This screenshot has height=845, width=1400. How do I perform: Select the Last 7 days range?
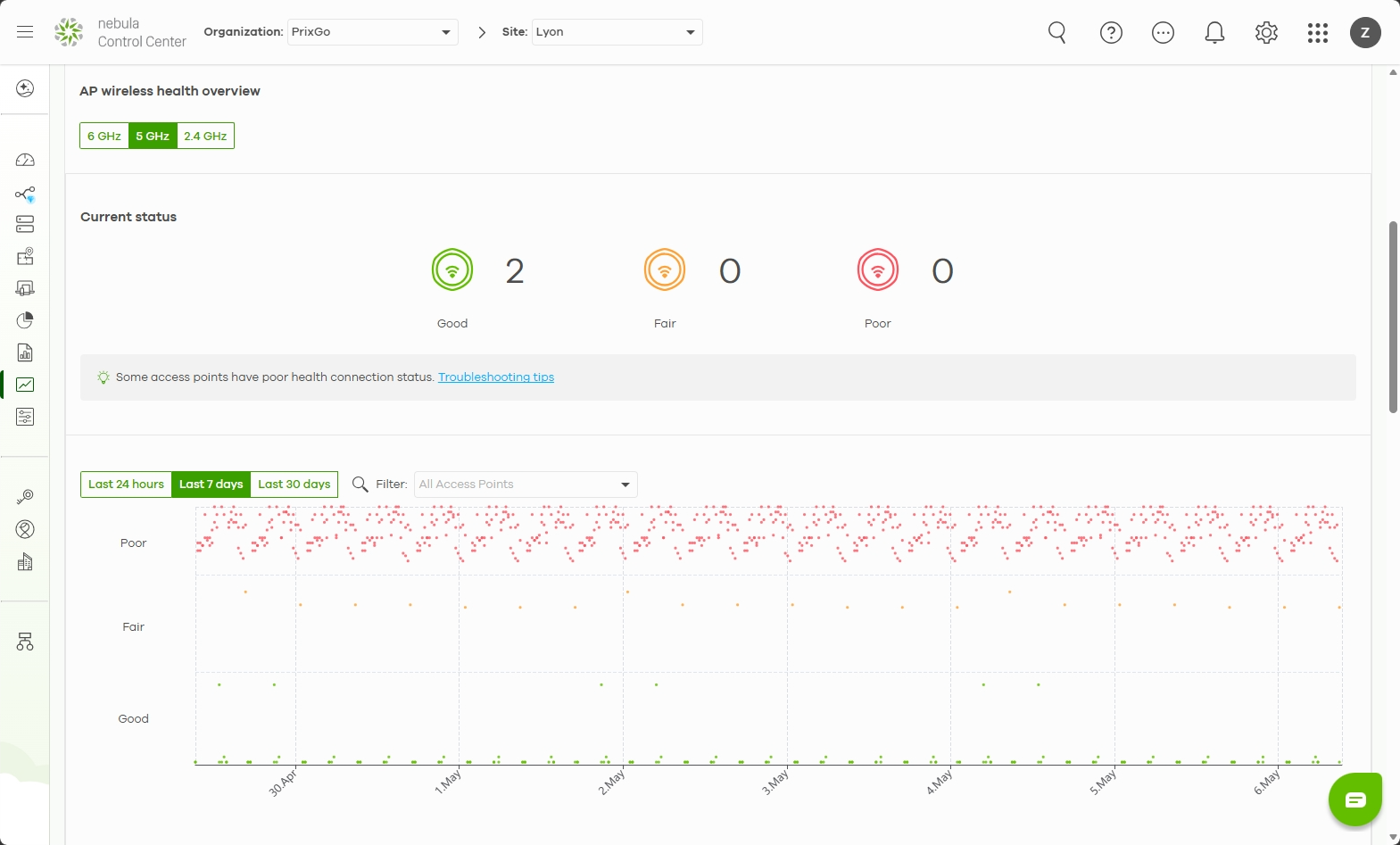(211, 485)
